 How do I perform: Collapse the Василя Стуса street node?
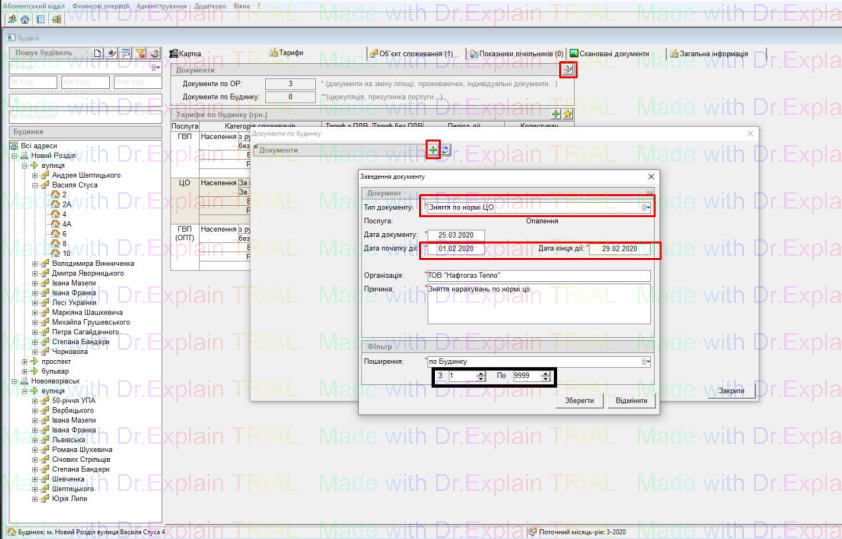click(34, 184)
